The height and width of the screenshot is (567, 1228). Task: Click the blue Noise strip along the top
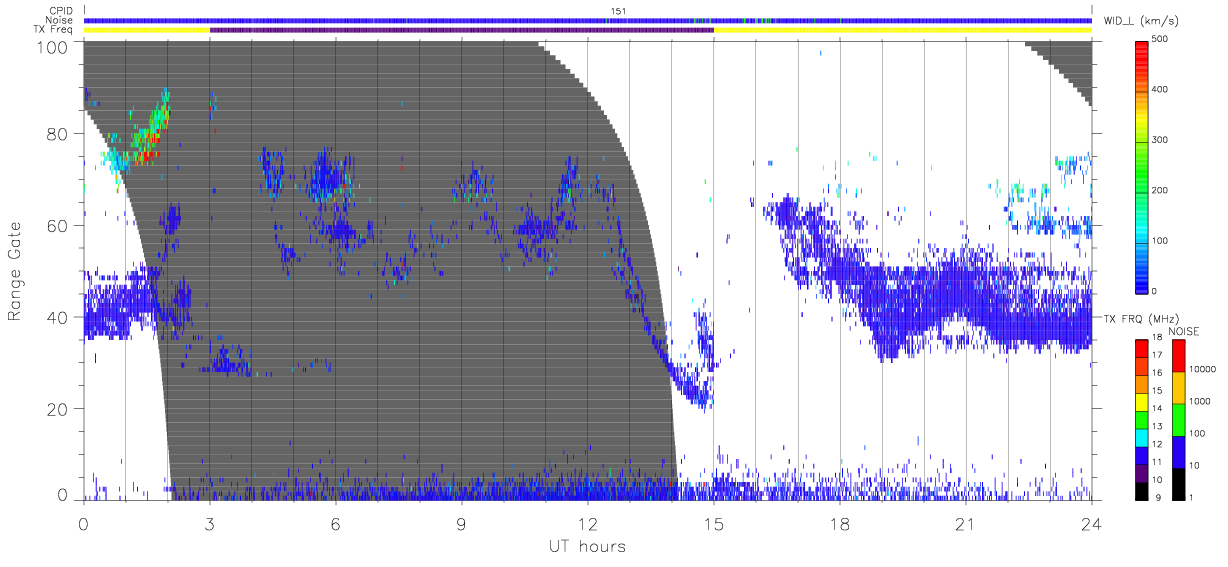587,20
